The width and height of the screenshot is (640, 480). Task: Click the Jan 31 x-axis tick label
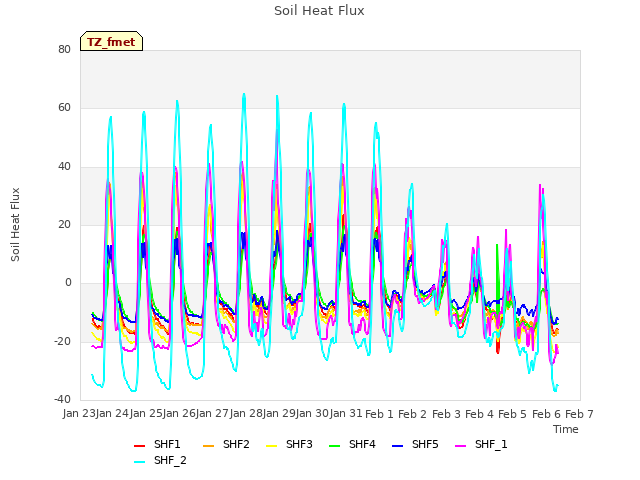346,413
